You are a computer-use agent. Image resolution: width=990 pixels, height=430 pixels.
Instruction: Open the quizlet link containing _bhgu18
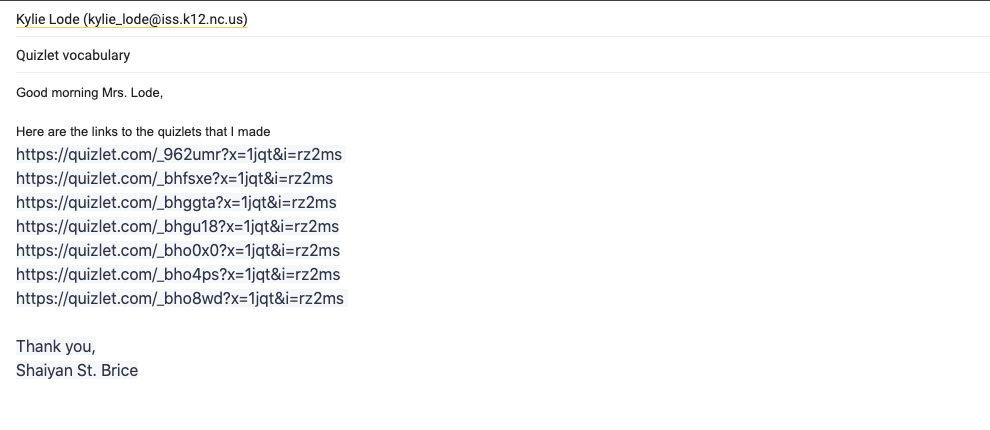click(178, 227)
